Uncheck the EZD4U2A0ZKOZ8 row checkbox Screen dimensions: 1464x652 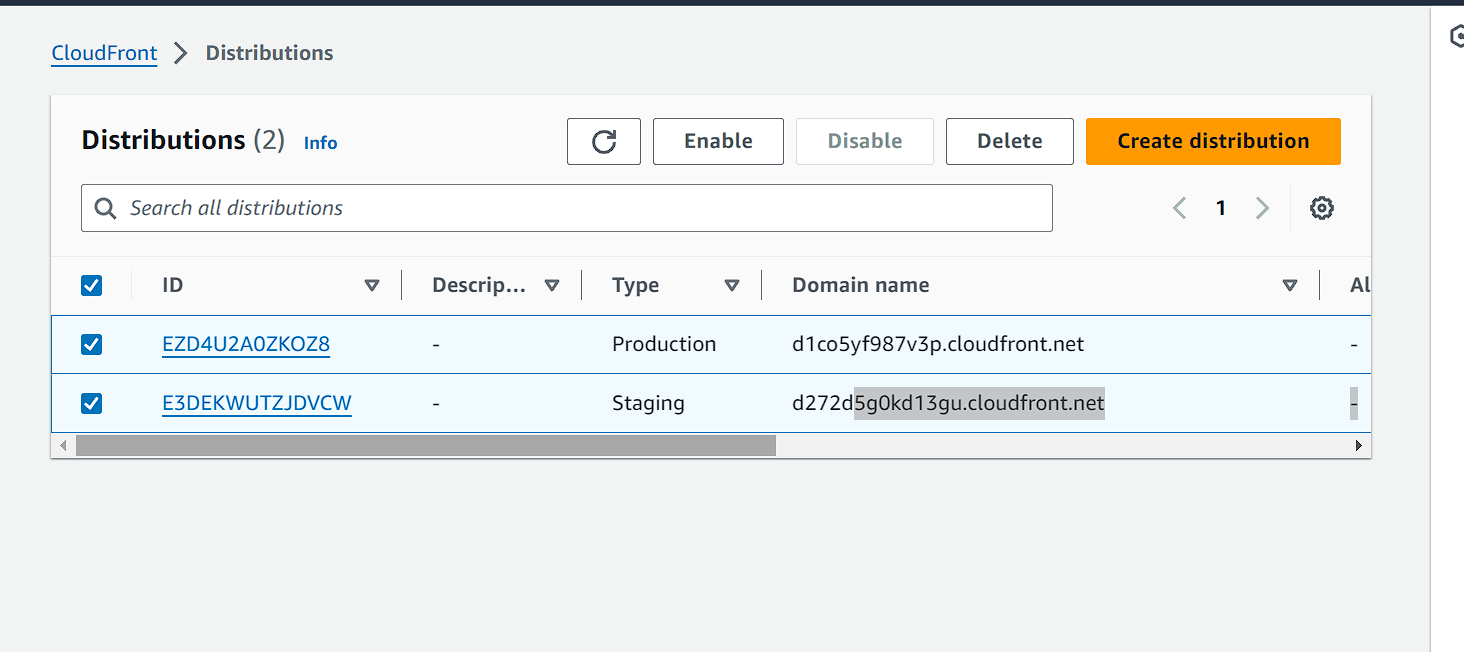91,345
